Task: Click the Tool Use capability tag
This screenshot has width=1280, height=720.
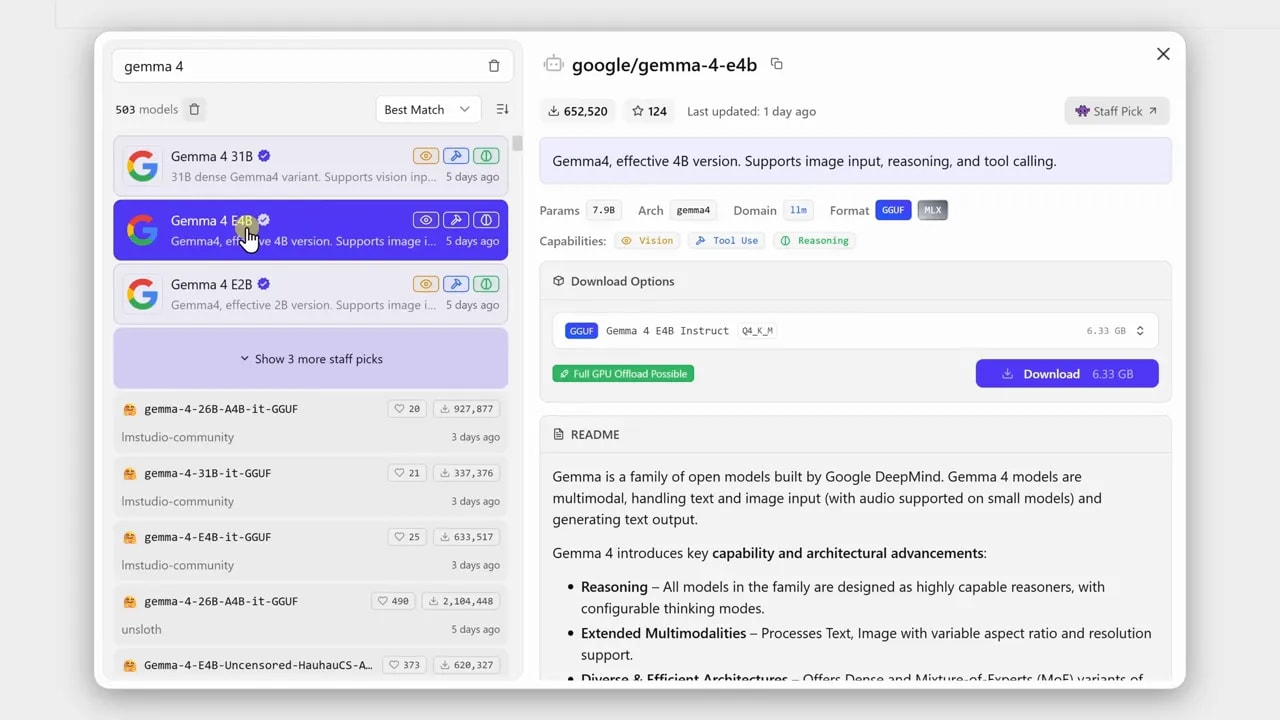Action: coord(727,241)
